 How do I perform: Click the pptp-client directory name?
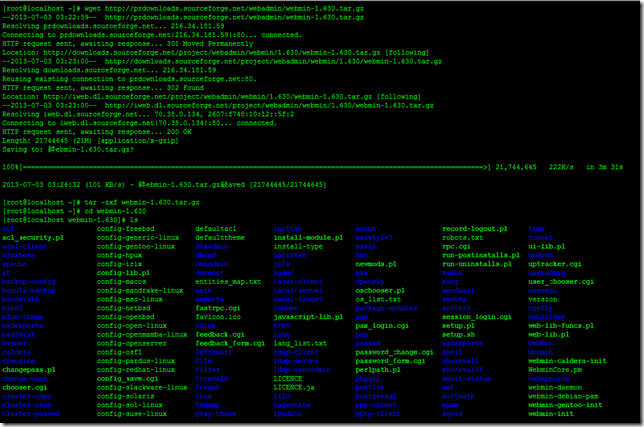point(378,413)
